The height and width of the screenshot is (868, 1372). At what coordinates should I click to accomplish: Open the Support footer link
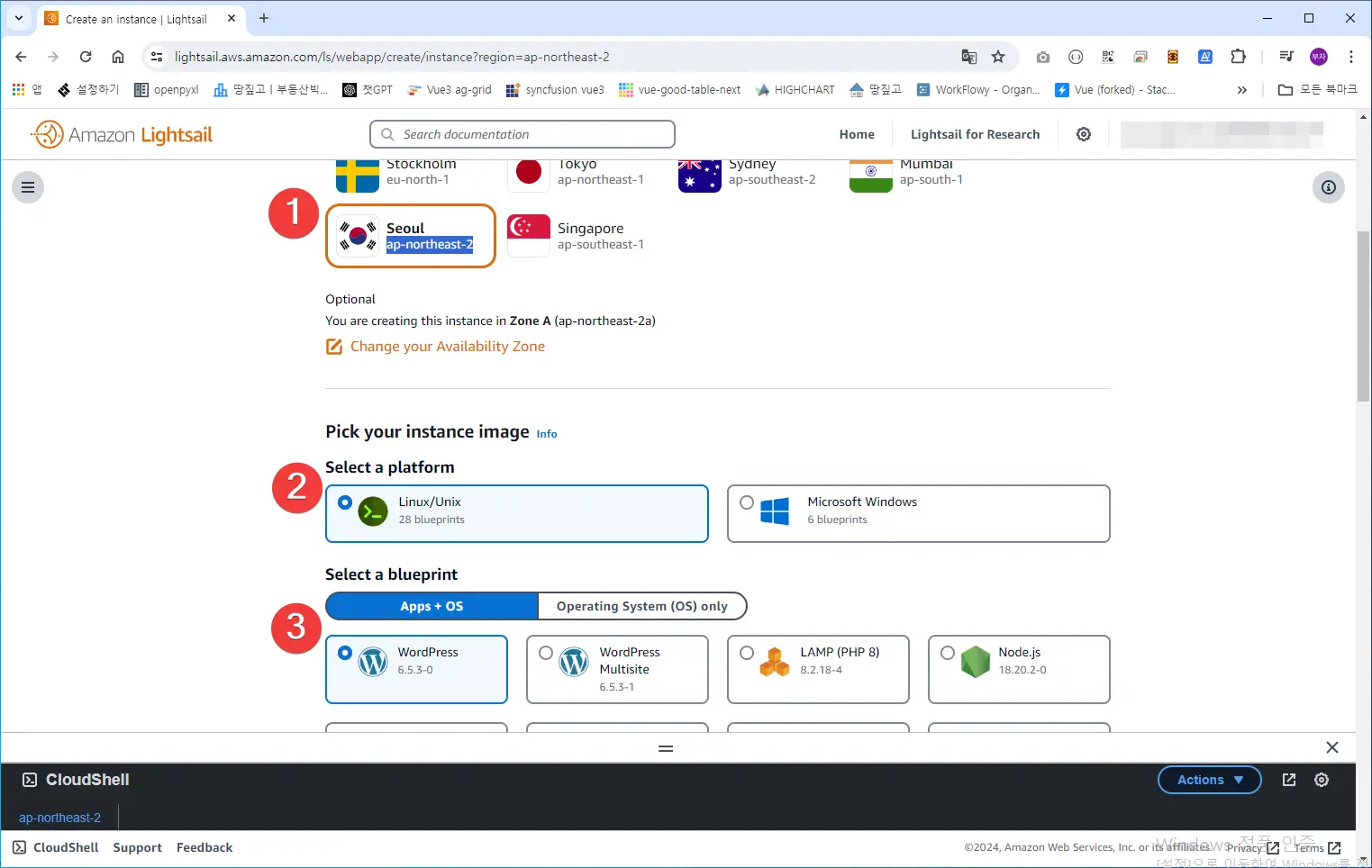(x=138, y=847)
